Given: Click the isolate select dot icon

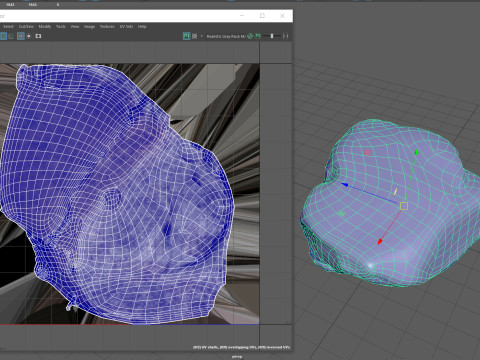Looking at the screenshot, I should (x=29, y=36).
